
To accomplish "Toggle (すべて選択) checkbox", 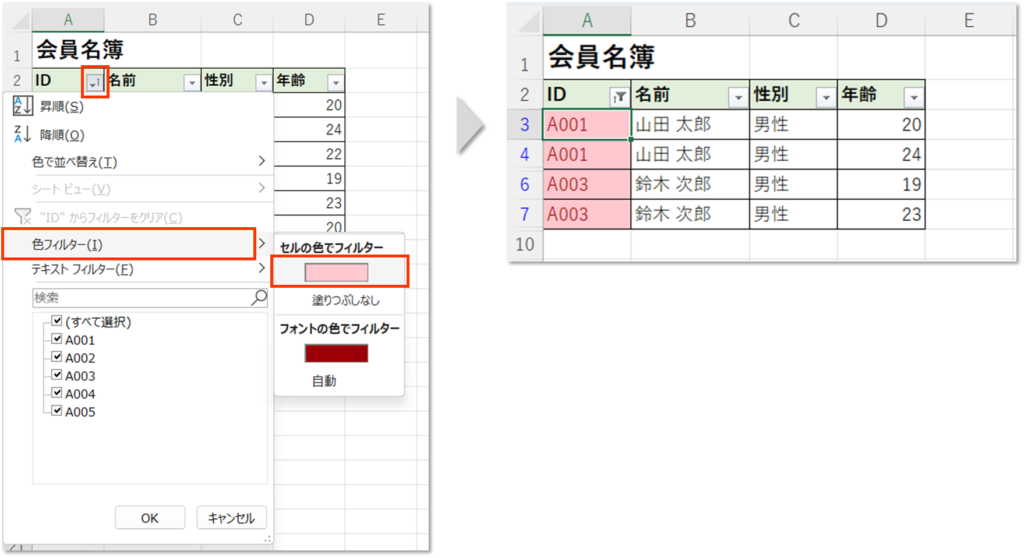I will click(x=57, y=321).
